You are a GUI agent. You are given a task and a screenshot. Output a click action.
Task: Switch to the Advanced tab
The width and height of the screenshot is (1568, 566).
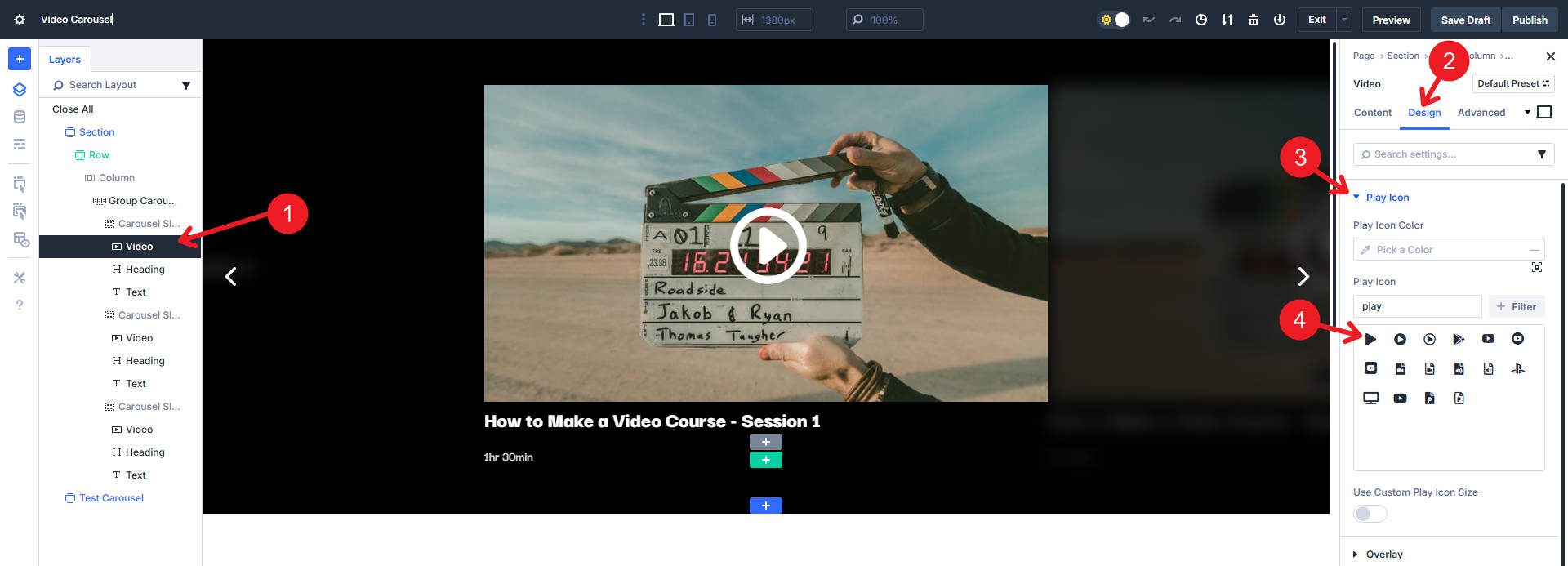coord(1481,113)
